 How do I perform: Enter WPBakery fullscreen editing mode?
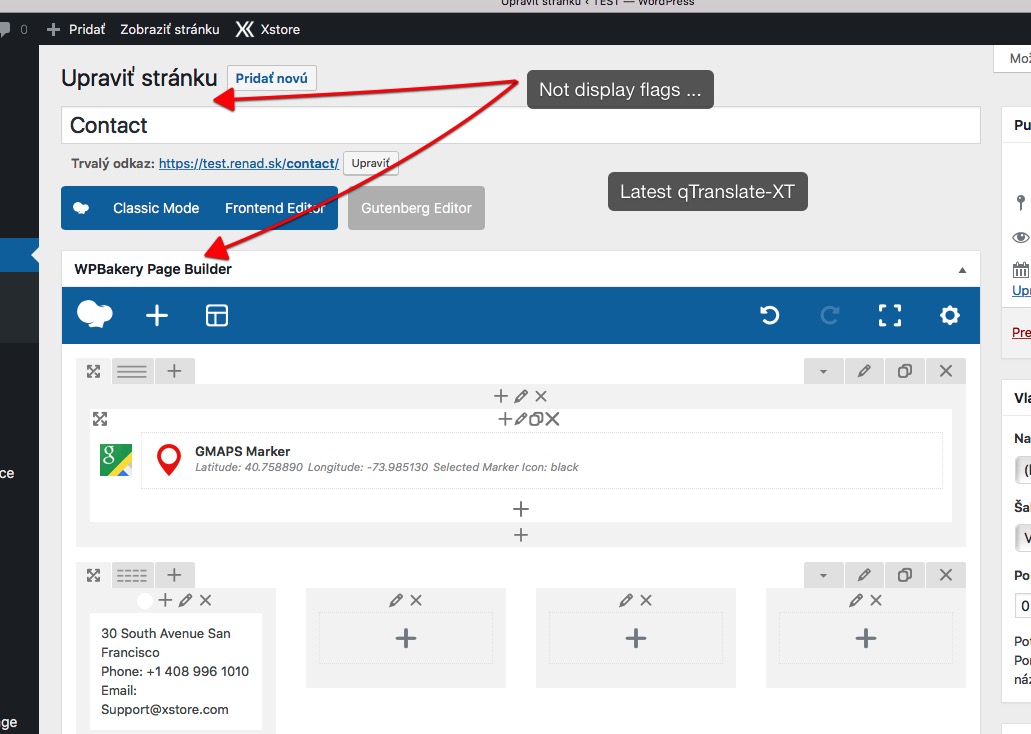[889, 315]
